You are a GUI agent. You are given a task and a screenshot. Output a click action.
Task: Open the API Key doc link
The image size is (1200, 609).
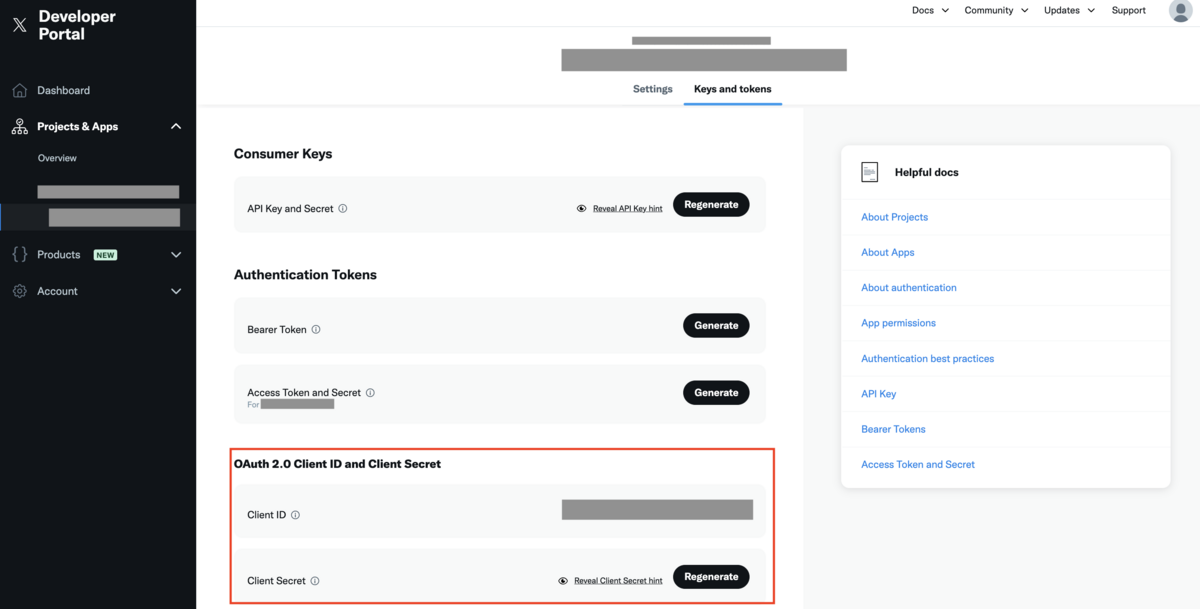point(879,394)
